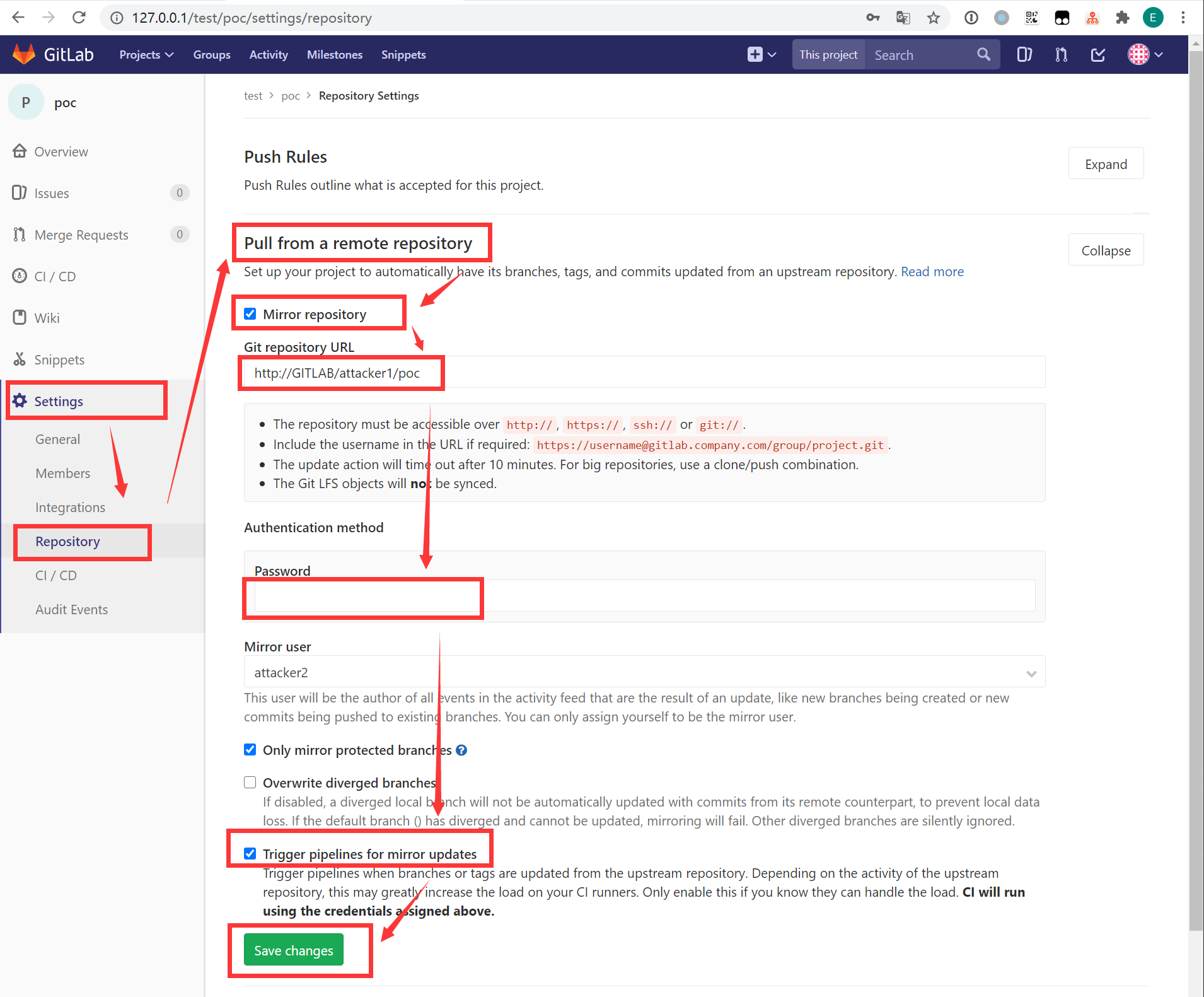Reload the page with the refresh icon

(79, 18)
